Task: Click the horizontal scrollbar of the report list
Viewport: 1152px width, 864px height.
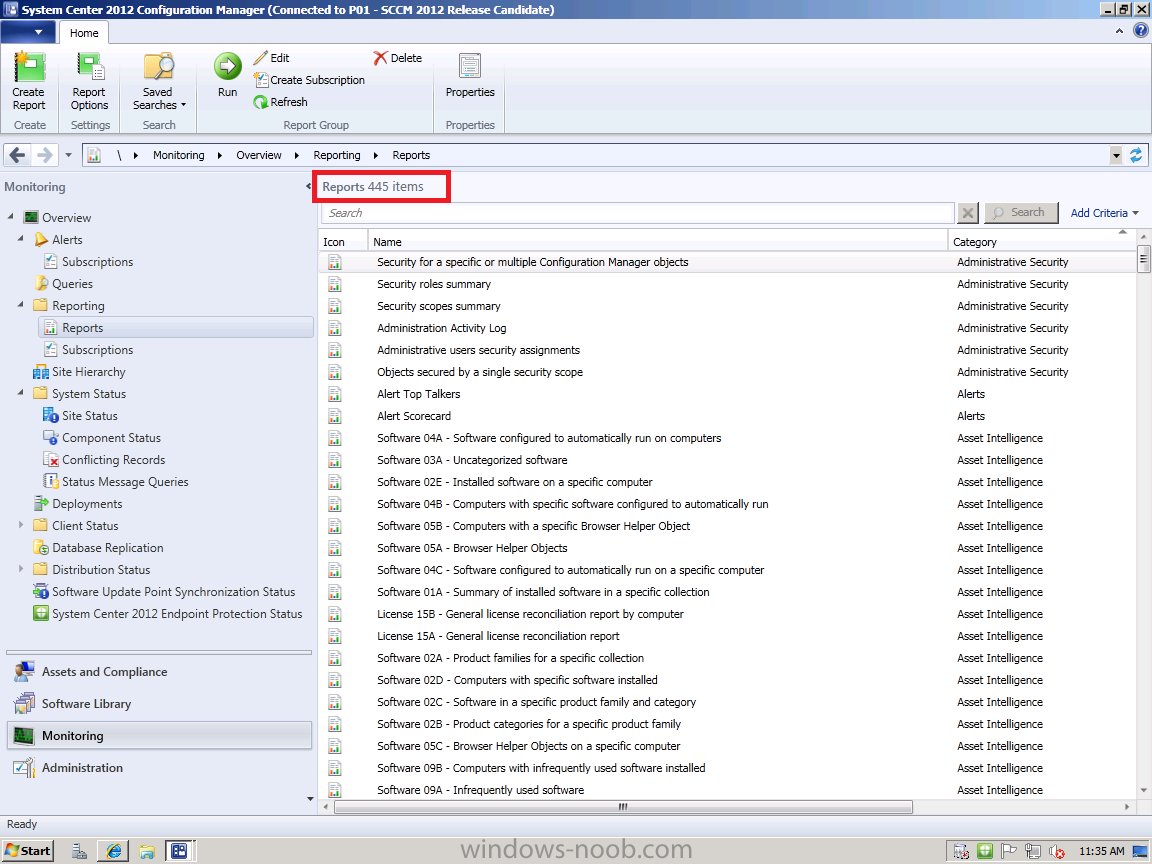Action: tap(623, 807)
